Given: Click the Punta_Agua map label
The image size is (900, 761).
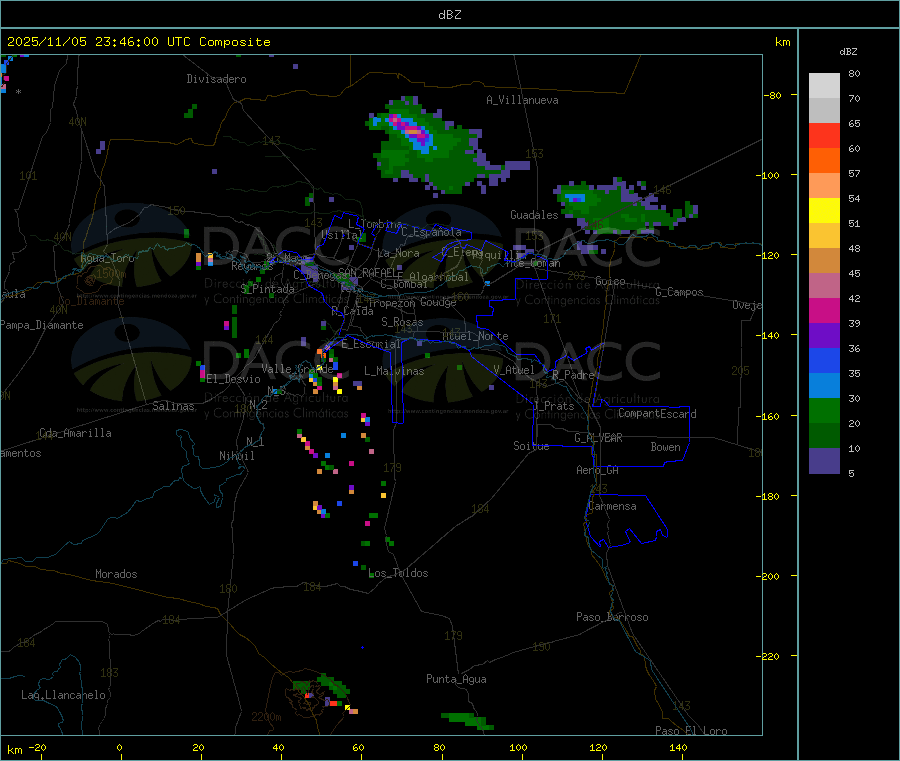Looking at the screenshot, I should tap(456, 679).
